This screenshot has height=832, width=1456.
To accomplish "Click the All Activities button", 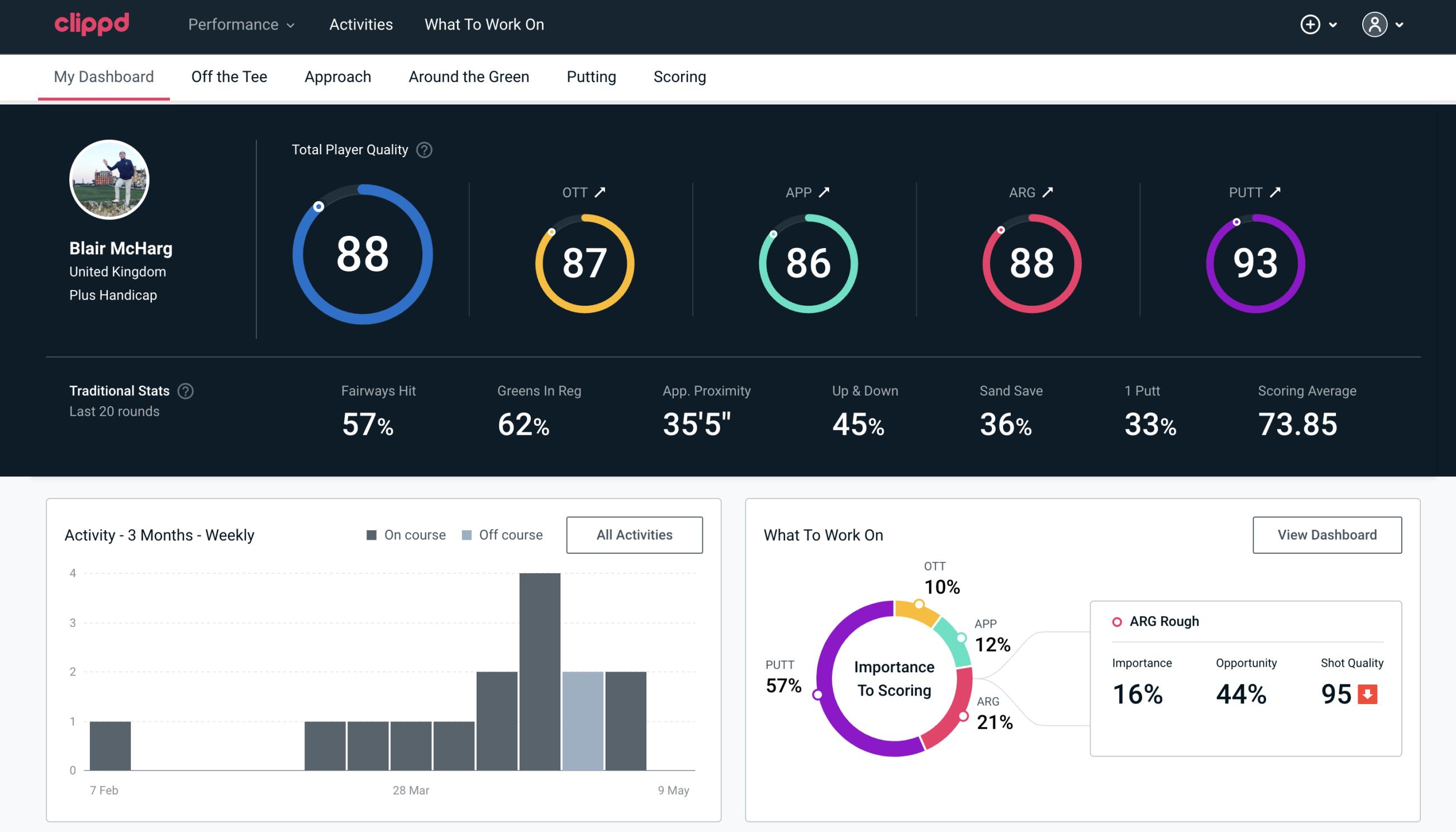I will coord(635,535).
